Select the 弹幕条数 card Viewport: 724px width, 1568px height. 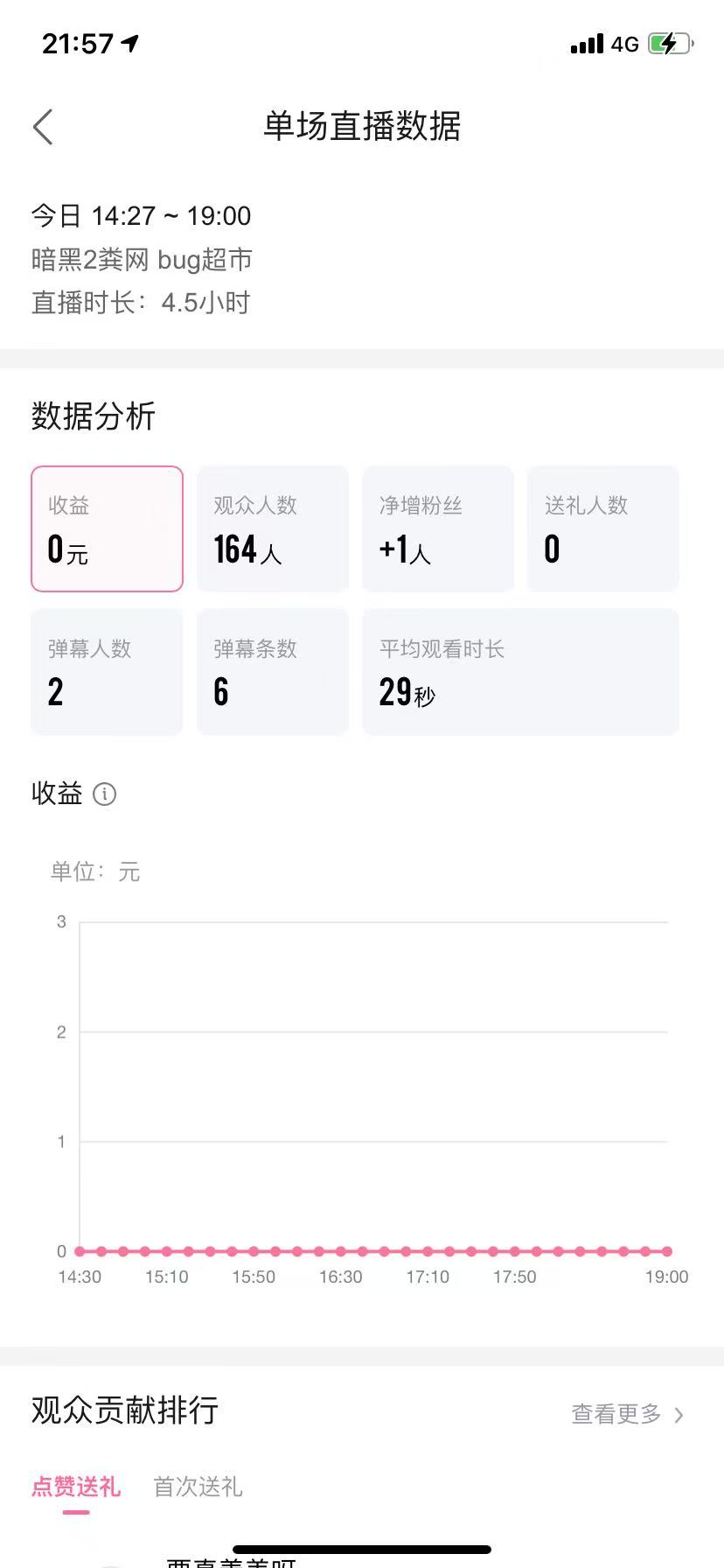(272, 672)
